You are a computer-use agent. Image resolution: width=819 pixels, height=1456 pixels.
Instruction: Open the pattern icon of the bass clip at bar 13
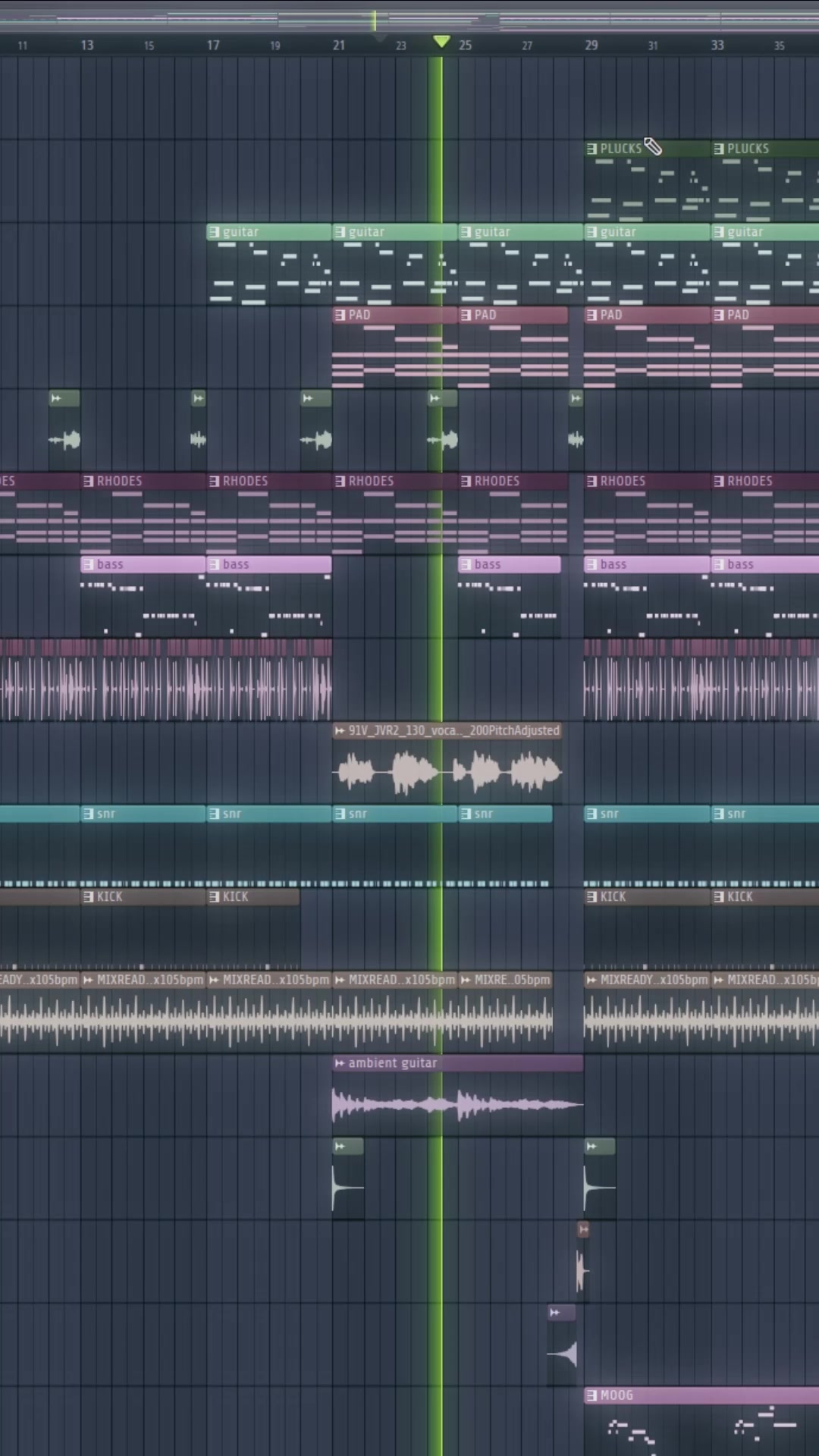(88, 564)
